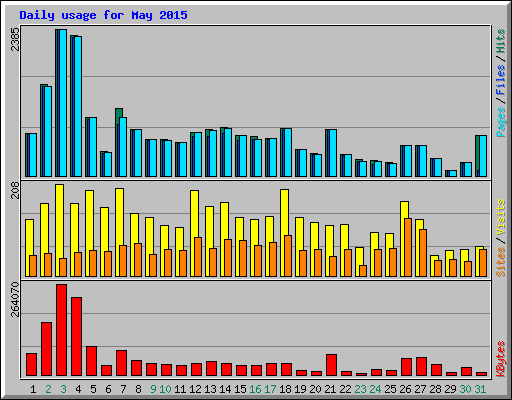Click day 23 on the x-axis

tap(360, 389)
